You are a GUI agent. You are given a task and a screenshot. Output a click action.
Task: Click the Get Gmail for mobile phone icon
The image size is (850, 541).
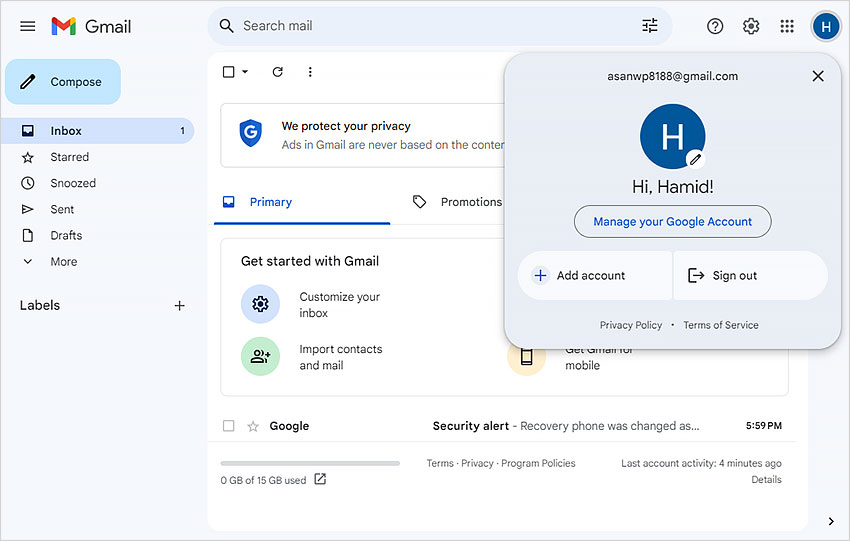tap(526, 357)
